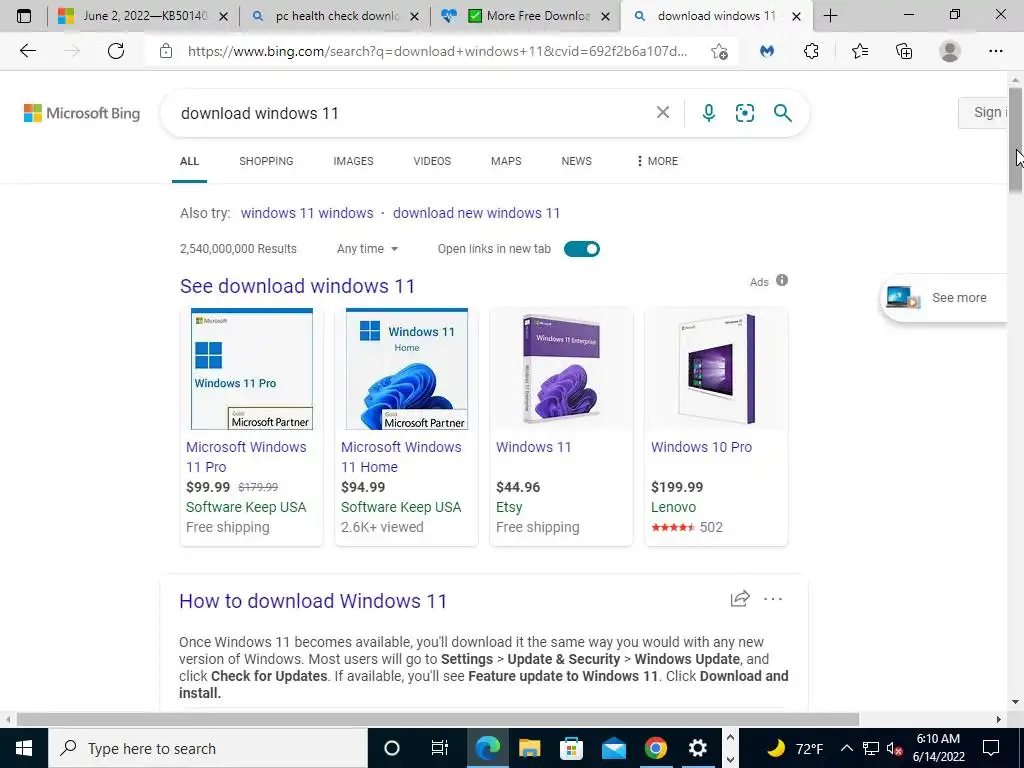This screenshot has width=1024, height=768.
Task: Click Windows 10 Pro box image
Action: pos(716,369)
